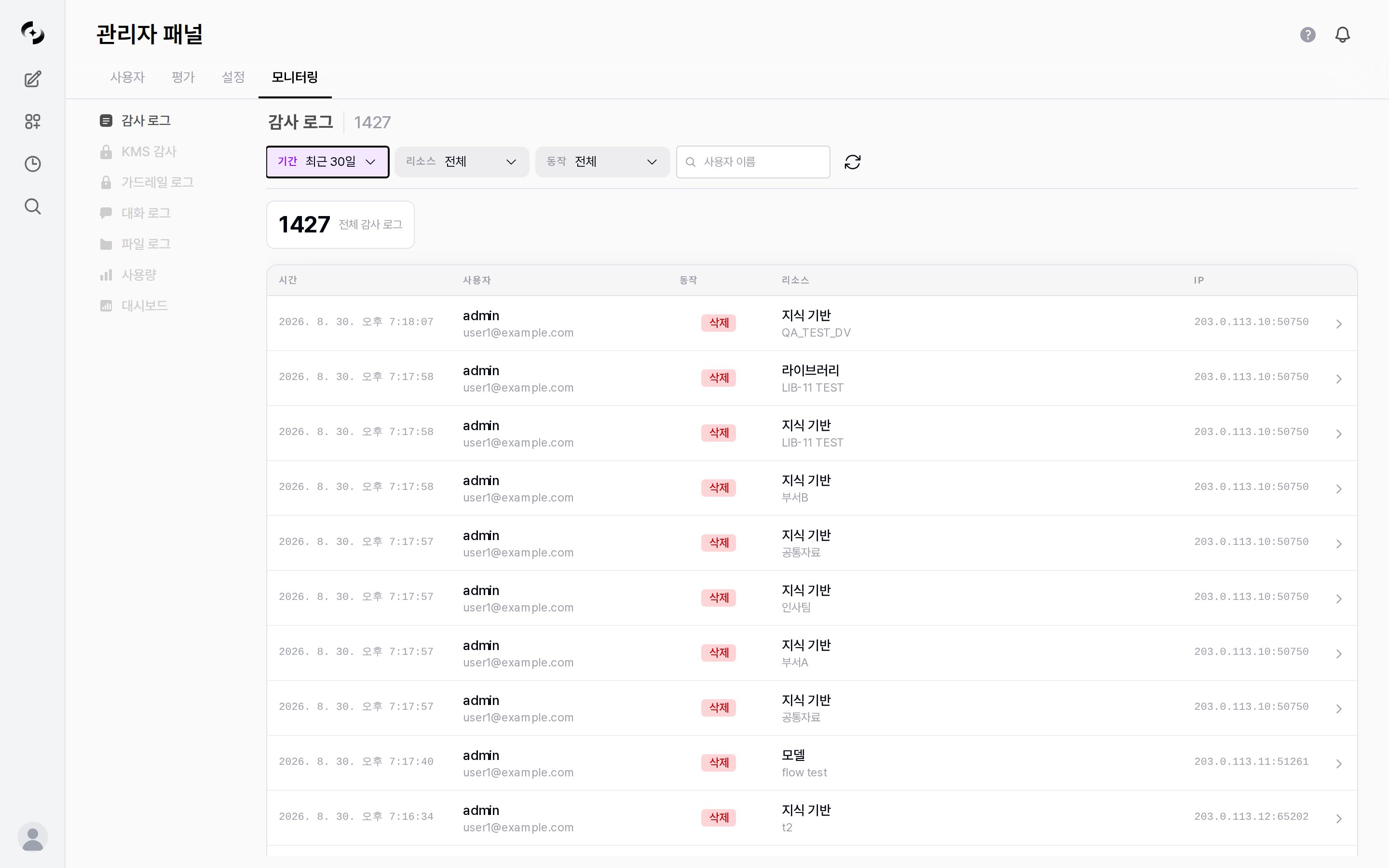Click 삭제 badge in 인사팀 row
The image size is (1389, 868).
[x=719, y=597]
